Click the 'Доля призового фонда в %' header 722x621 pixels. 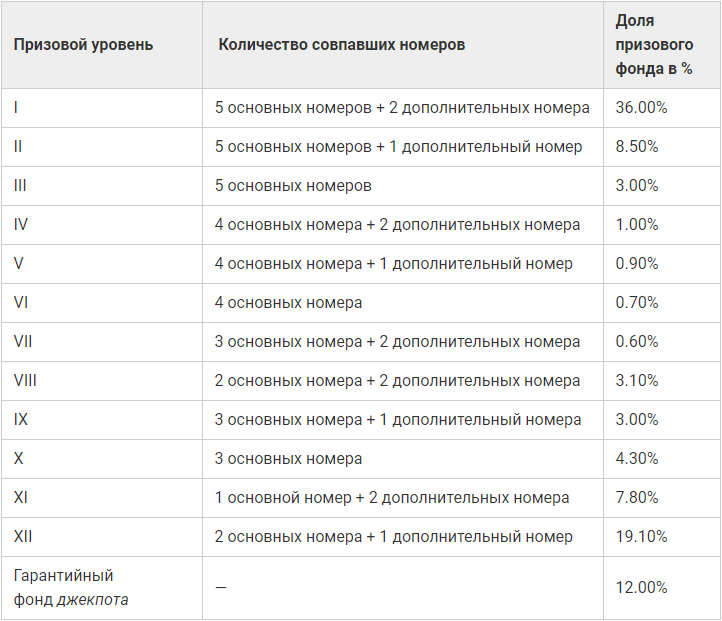tap(654, 45)
